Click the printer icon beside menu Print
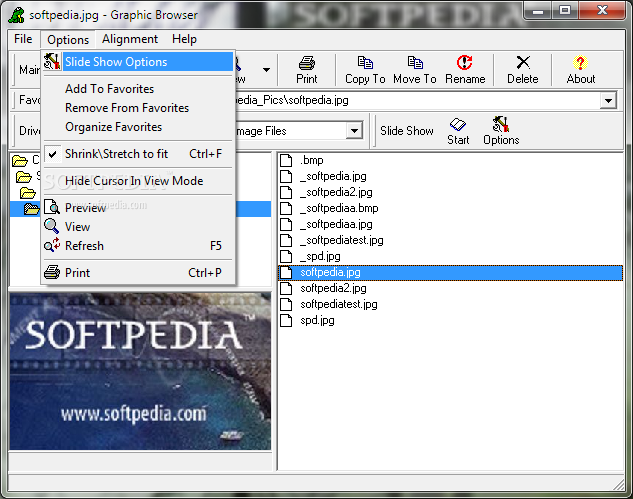This screenshot has height=499, width=633. pos(52,273)
